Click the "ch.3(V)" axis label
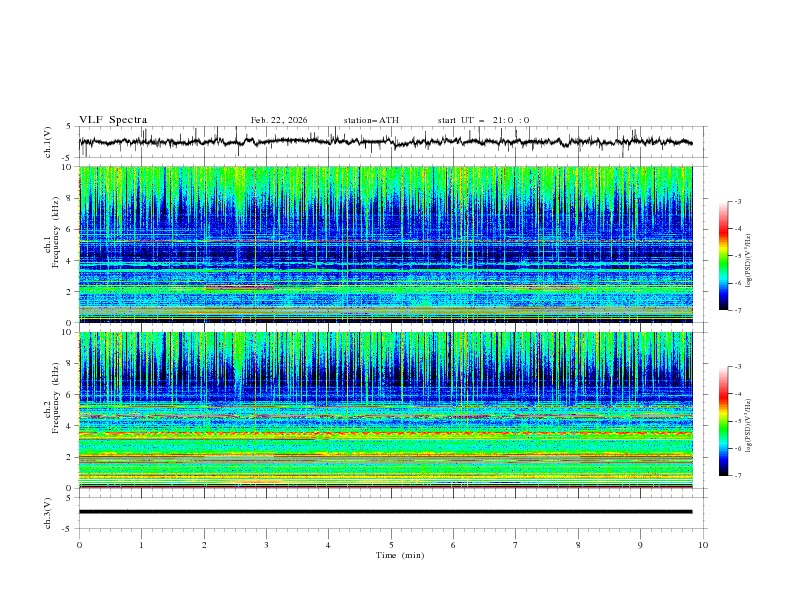Screen dimensions: 792x612 pyautogui.click(x=48, y=513)
